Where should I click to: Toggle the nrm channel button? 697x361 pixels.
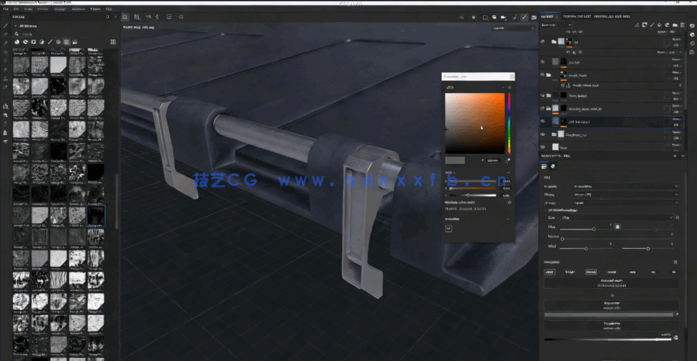coord(633,272)
